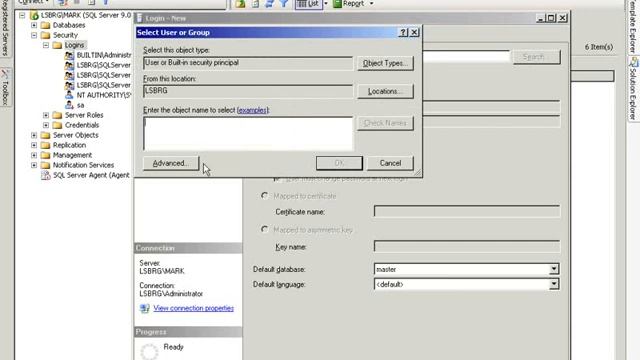Viewport: 640px width, 360px height.
Task: Click the Key name field
Action: [467, 247]
